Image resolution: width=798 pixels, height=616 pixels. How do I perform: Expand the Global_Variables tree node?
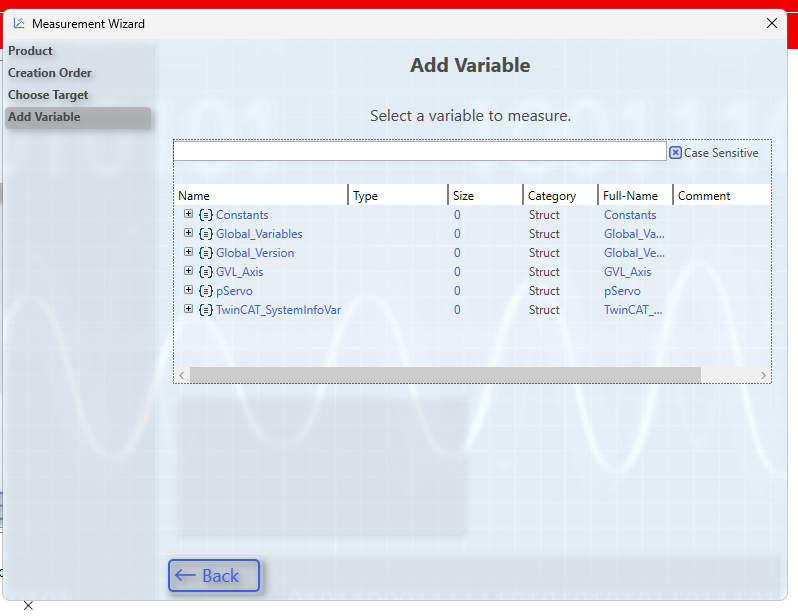click(x=188, y=233)
